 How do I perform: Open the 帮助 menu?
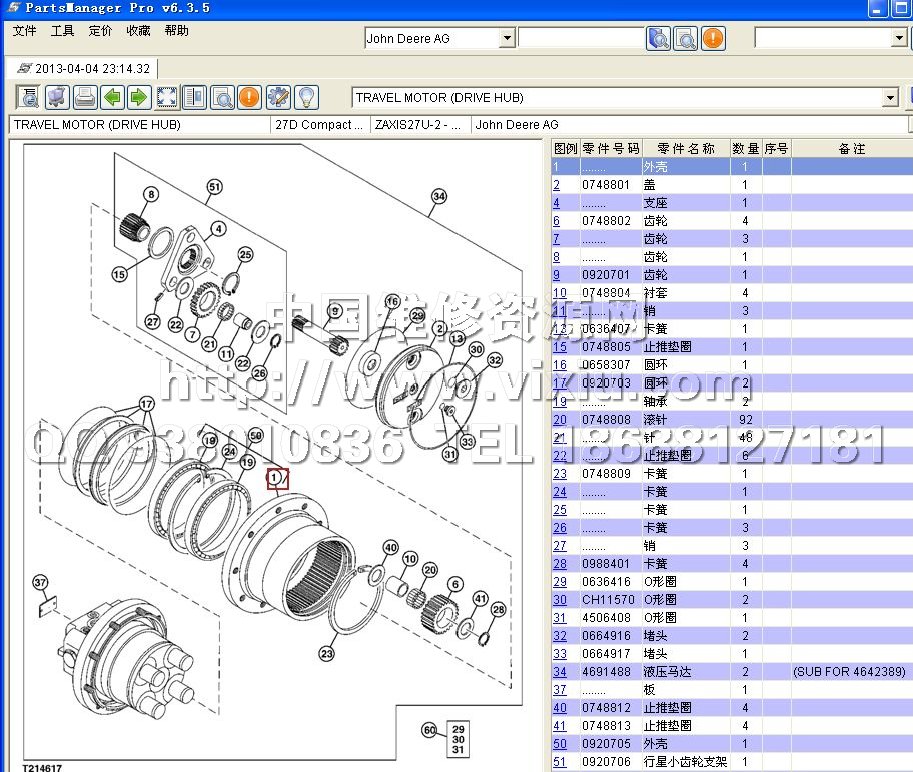(x=176, y=31)
